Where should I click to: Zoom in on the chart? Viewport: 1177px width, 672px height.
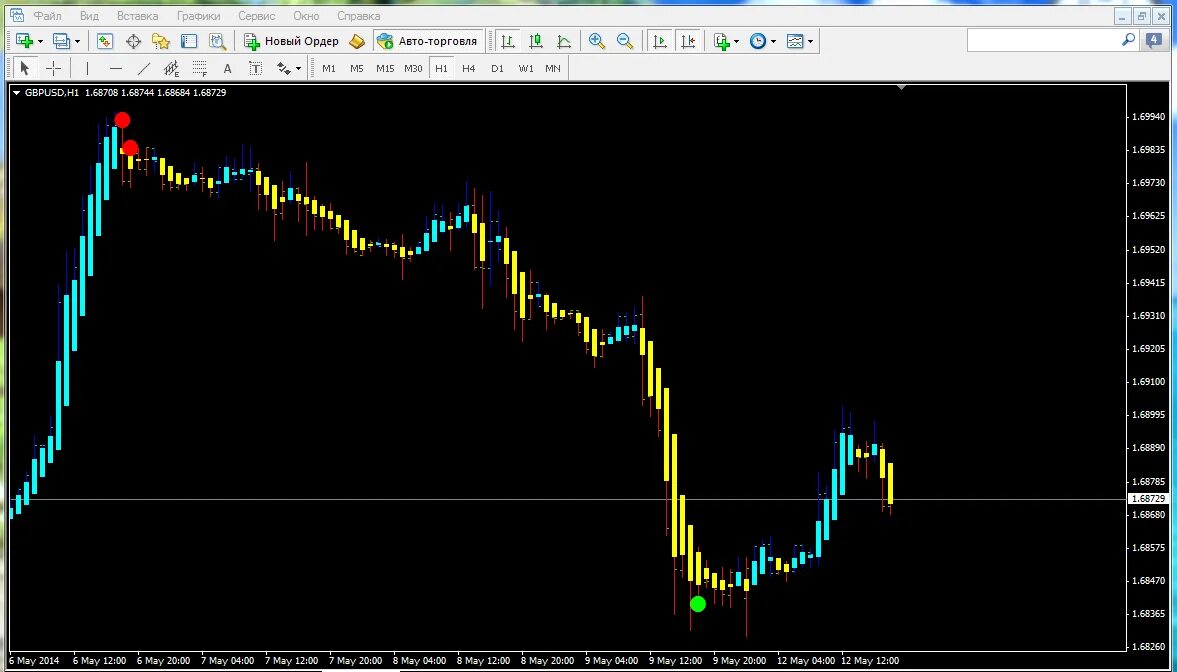tap(597, 40)
